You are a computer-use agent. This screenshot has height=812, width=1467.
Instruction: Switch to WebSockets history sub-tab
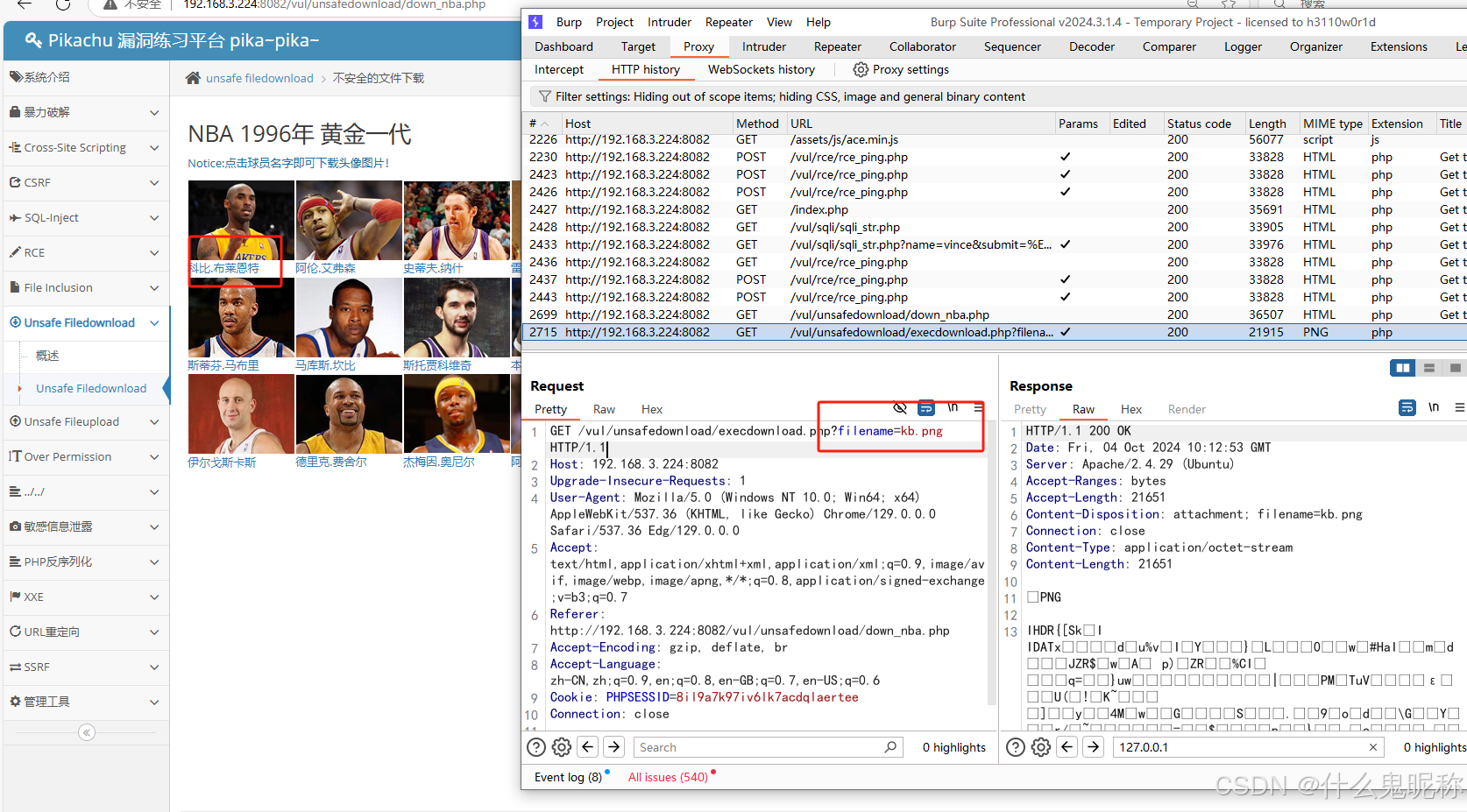click(x=762, y=69)
